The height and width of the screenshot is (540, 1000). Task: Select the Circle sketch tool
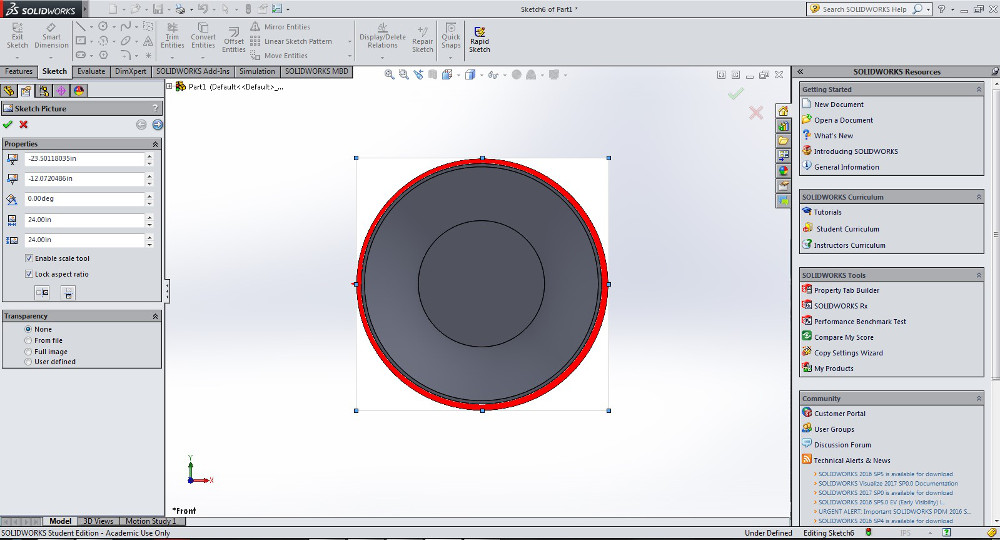pos(103,27)
